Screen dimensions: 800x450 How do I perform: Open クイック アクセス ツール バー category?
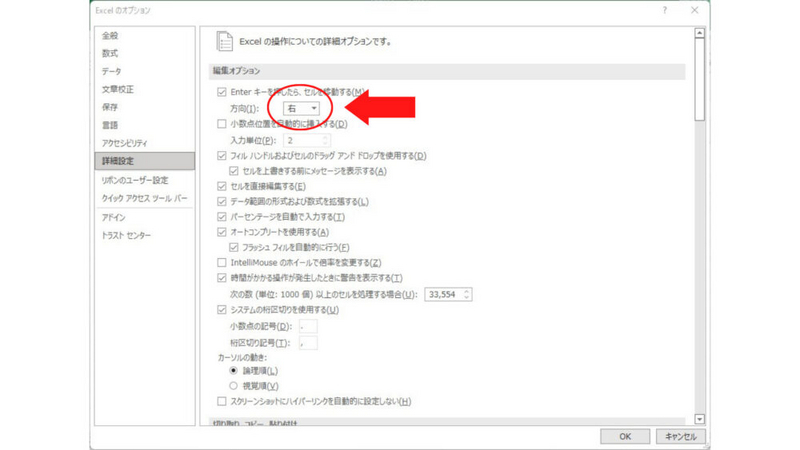[144, 198]
